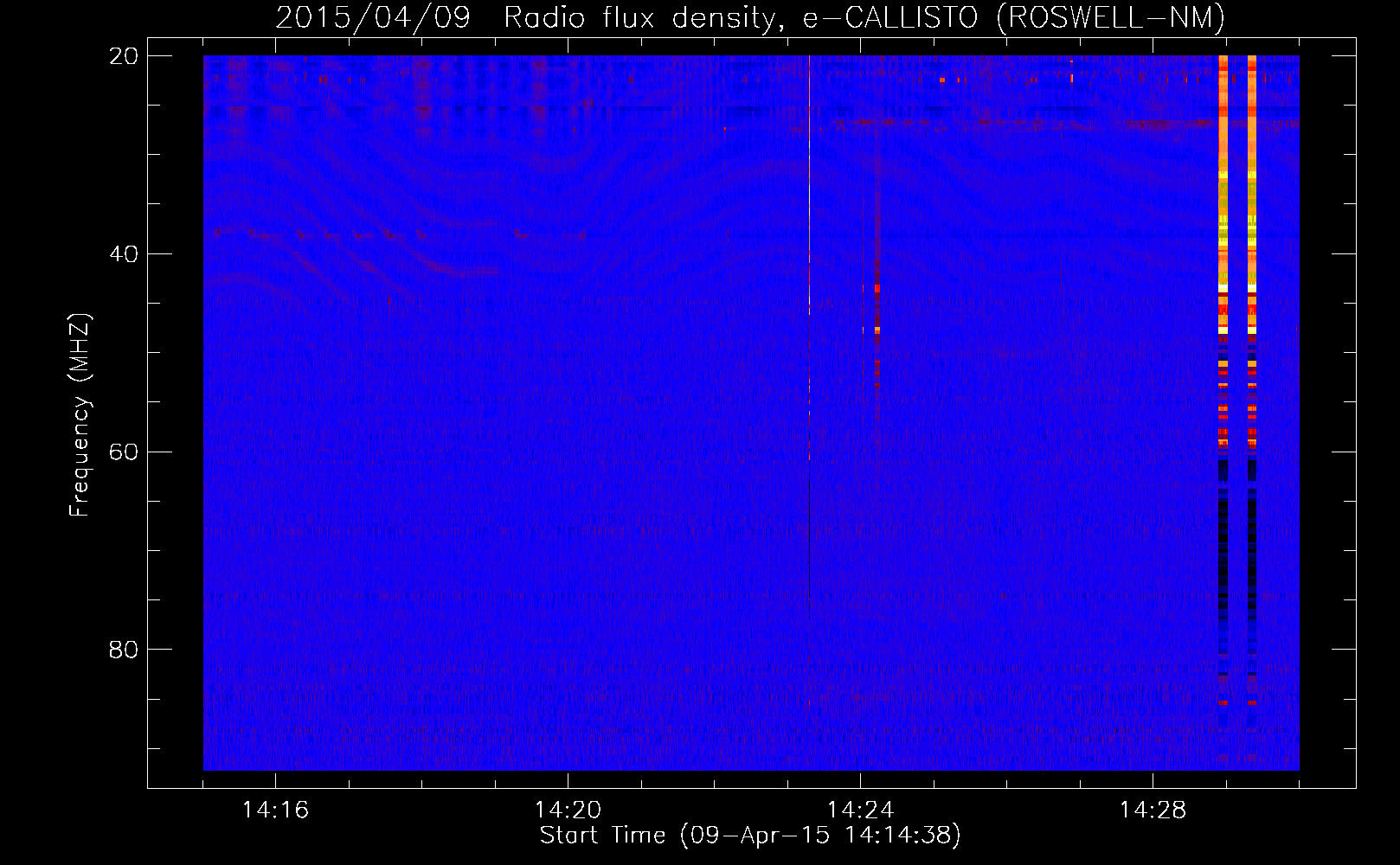This screenshot has height=865, width=1400.
Task: Click the "Frequency (MHZ)" axis label
Action: 80,415
